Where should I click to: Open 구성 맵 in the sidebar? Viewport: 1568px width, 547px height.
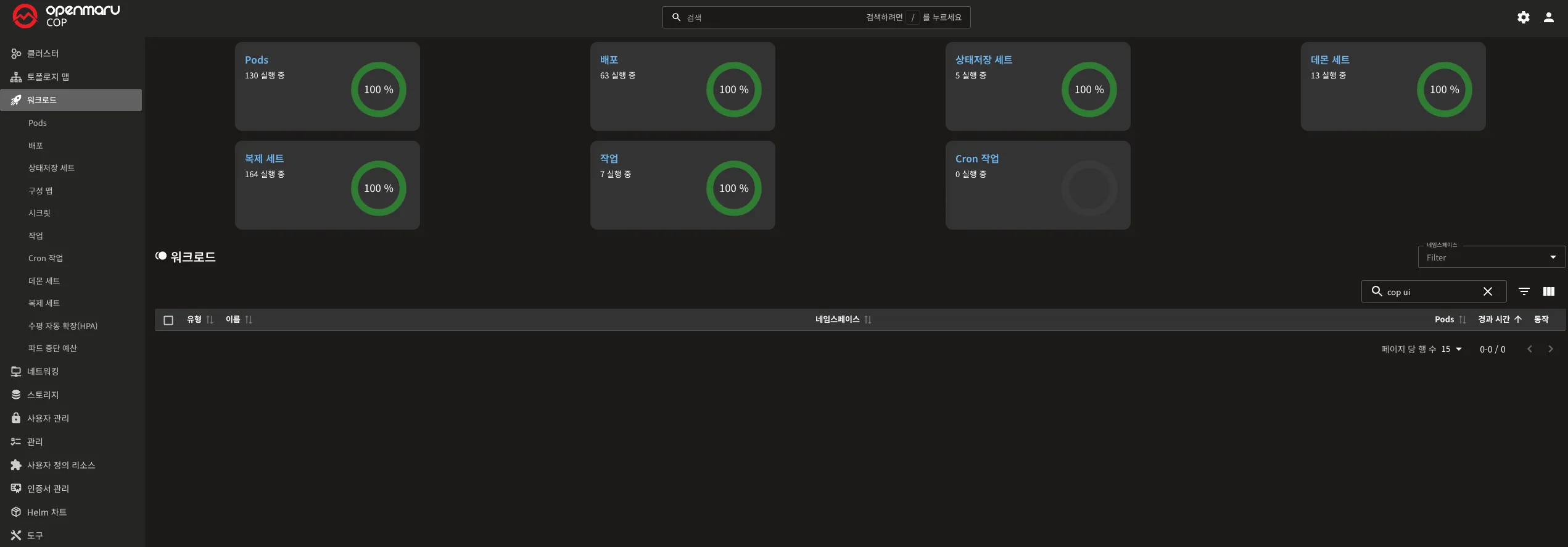[40, 191]
